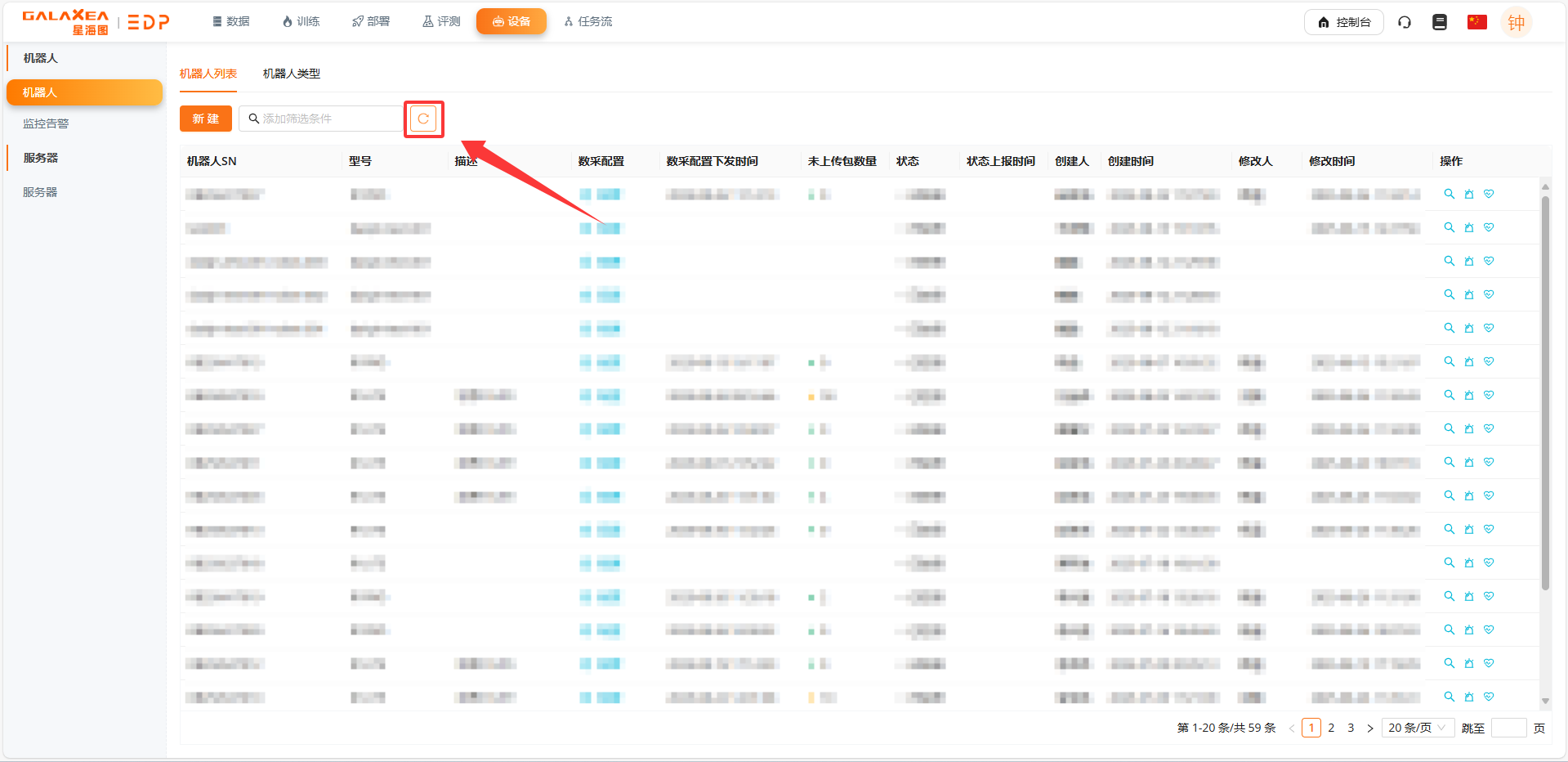Open the documentation book icon in header
Viewport: 1568px width, 762px height.
click(x=1440, y=22)
